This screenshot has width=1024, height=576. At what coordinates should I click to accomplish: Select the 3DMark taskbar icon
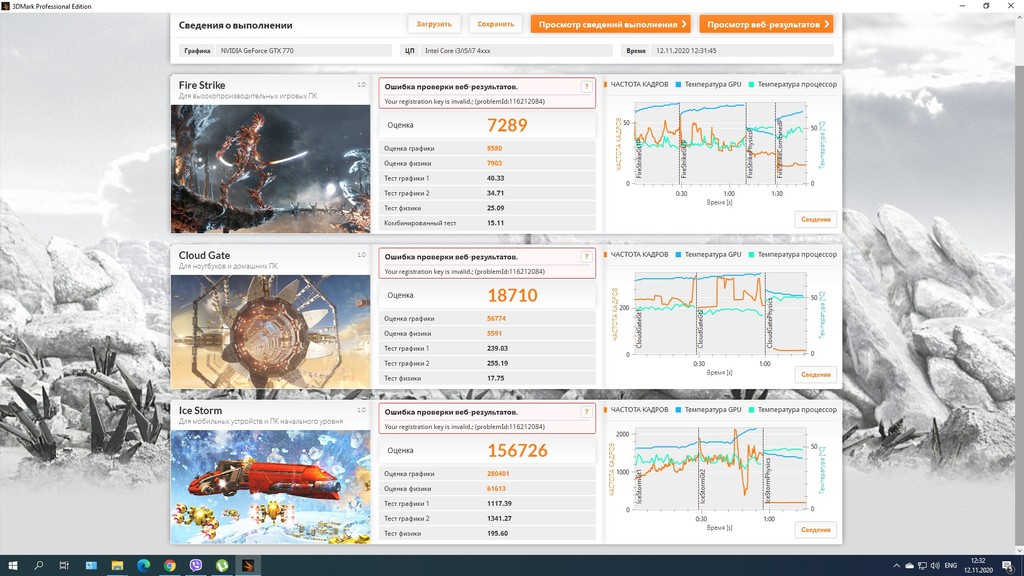(x=248, y=566)
